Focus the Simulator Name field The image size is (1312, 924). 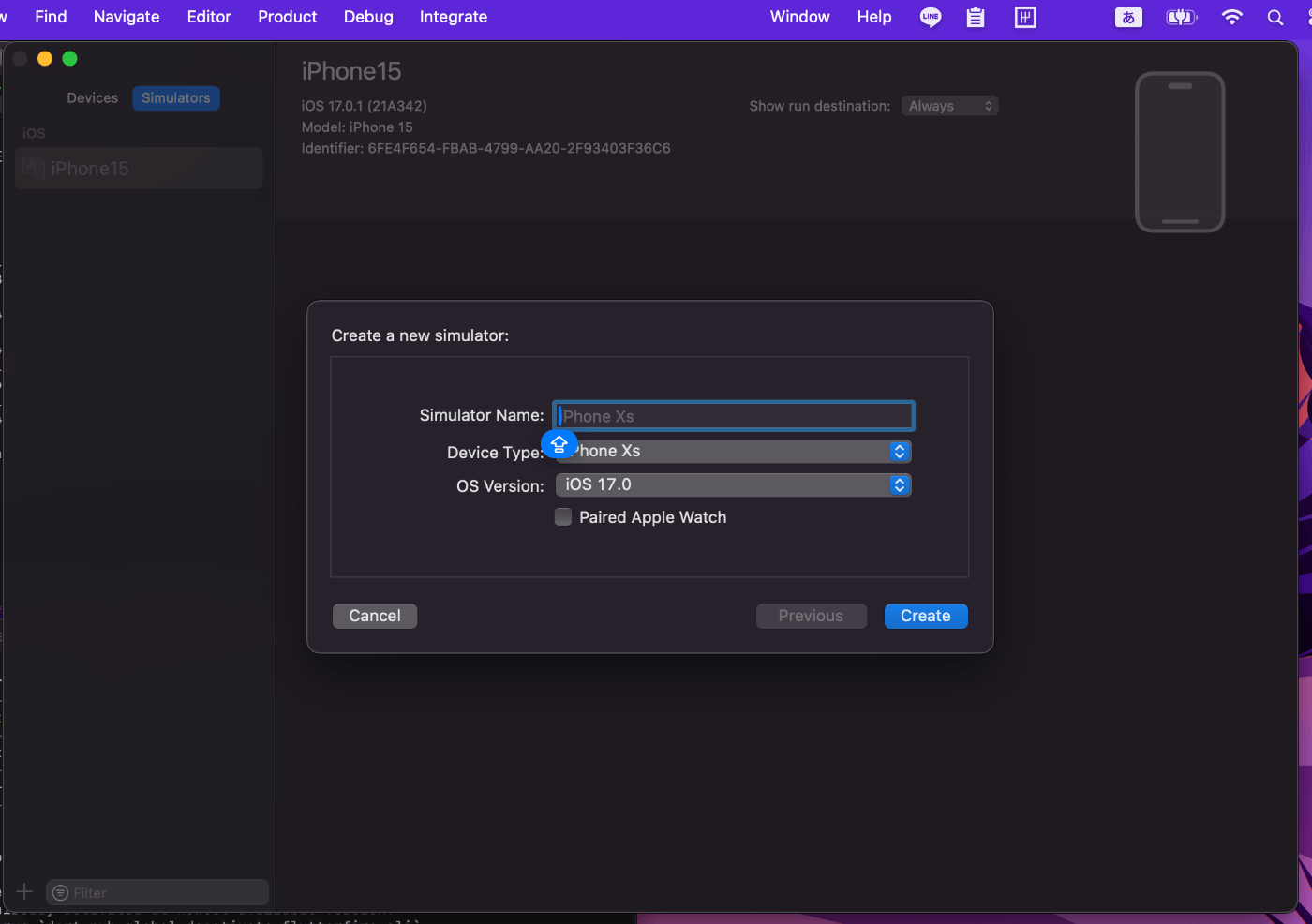(734, 416)
